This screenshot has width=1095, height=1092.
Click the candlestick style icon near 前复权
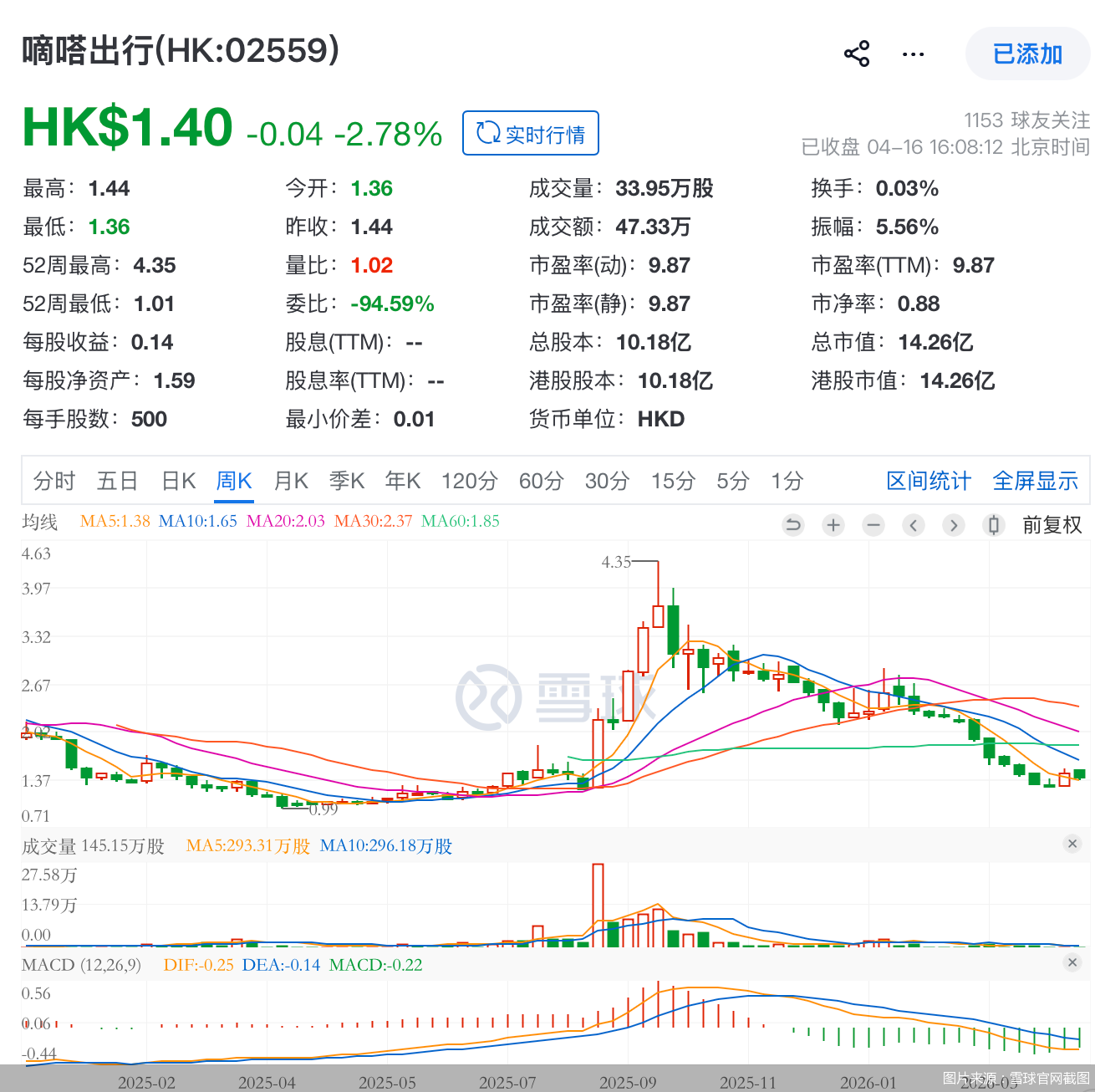(x=993, y=525)
